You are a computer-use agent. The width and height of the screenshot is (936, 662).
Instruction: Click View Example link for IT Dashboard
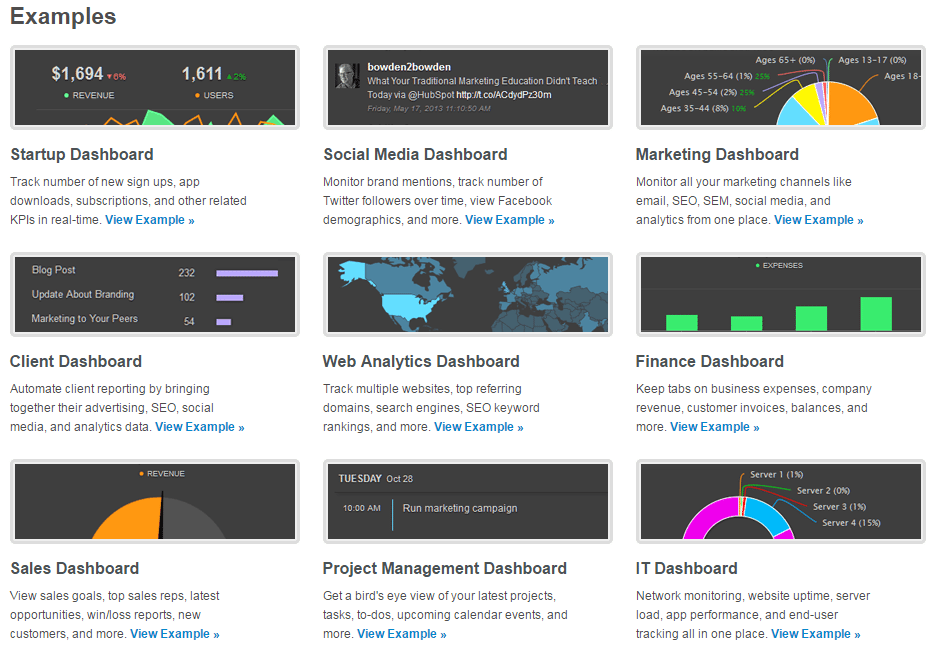point(815,634)
